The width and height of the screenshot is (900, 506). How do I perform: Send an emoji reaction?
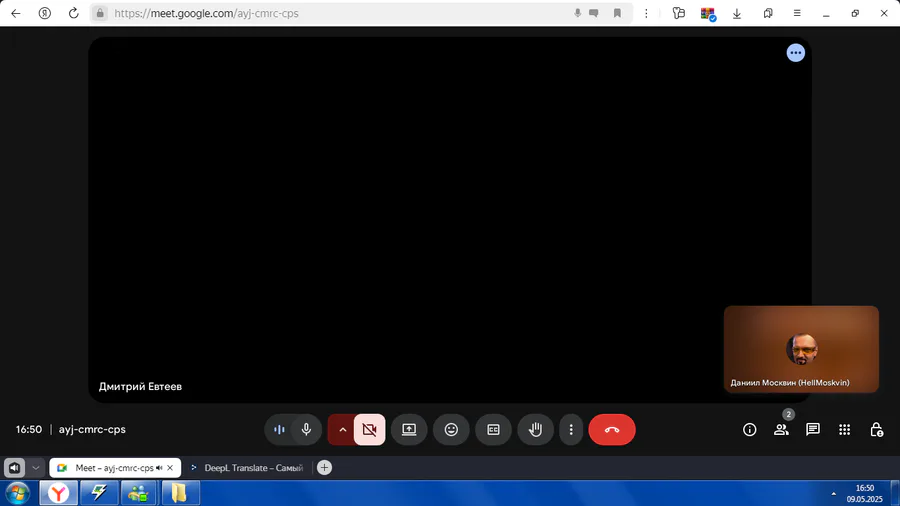click(x=451, y=430)
